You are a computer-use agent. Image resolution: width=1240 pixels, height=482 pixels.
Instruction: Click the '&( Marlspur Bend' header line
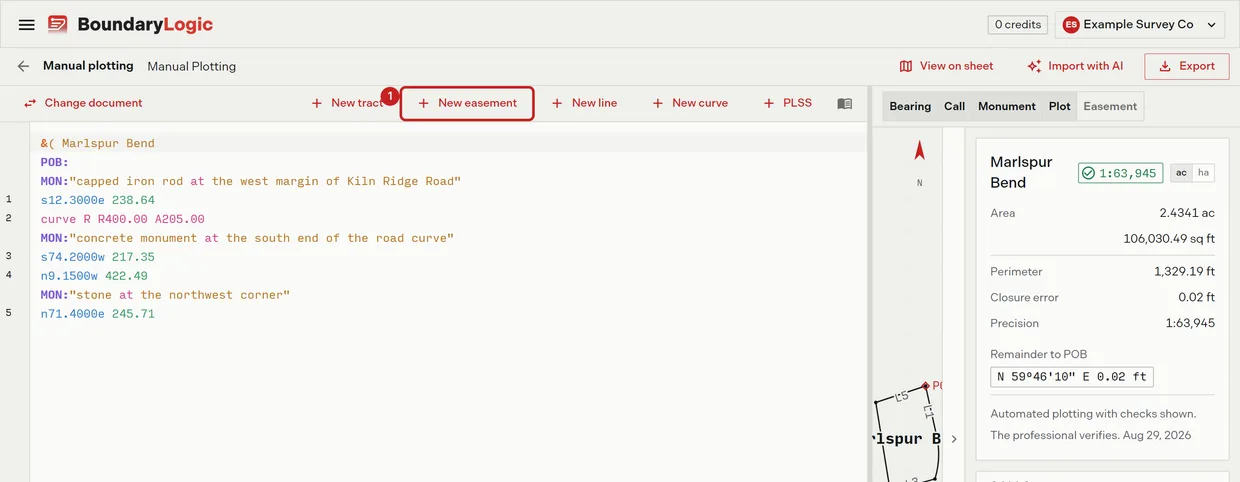(x=98, y=143)
